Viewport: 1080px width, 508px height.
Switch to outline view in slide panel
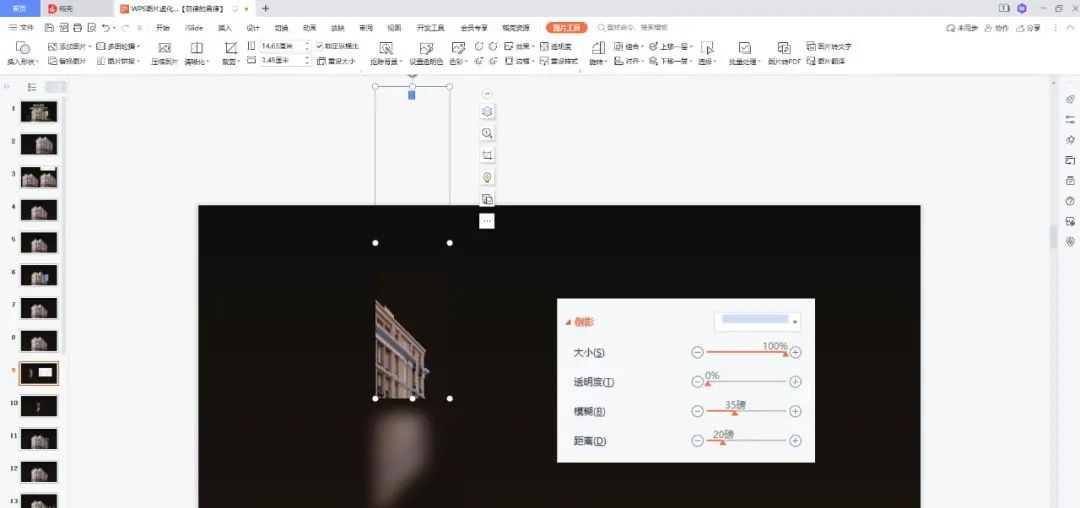[x=32, y=87]
